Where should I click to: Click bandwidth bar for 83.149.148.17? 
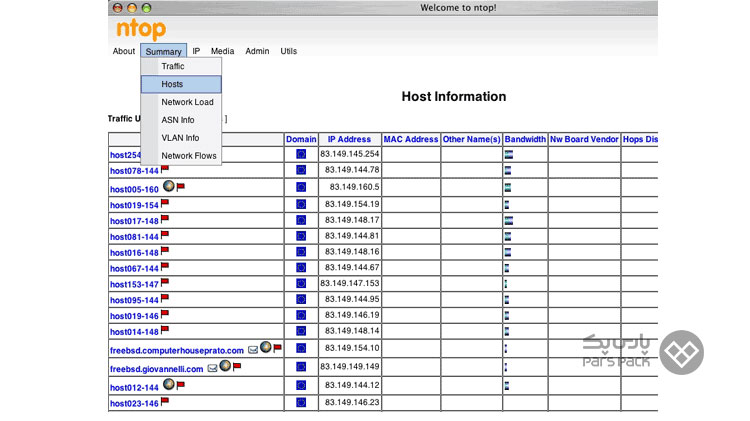pos(509,220)
